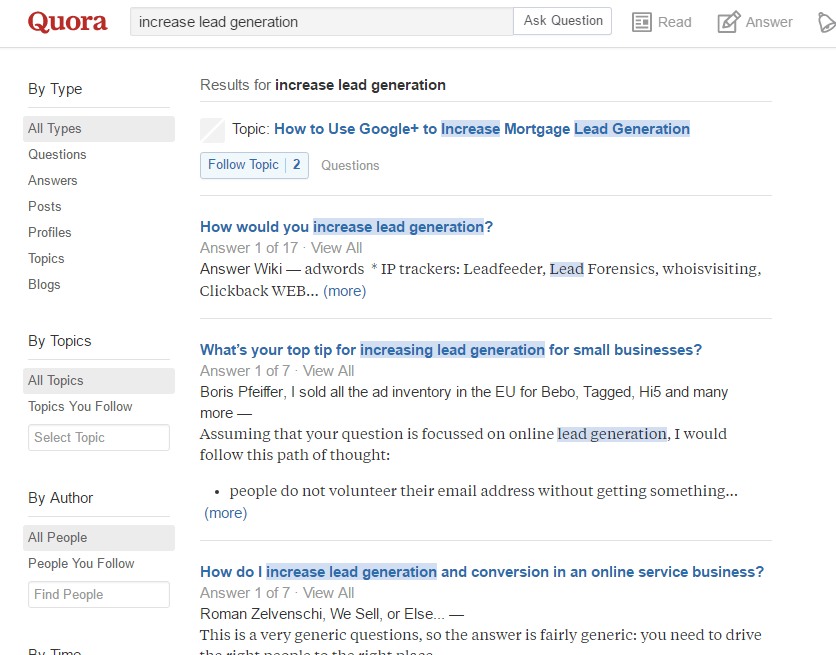Click the 'By Type' heading text
Viewport: 836px width, 655px height.
55,89
